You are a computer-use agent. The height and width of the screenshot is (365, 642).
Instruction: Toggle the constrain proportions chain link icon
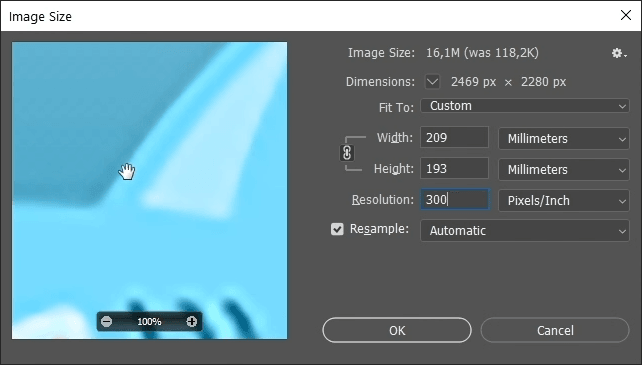[347, 153]
